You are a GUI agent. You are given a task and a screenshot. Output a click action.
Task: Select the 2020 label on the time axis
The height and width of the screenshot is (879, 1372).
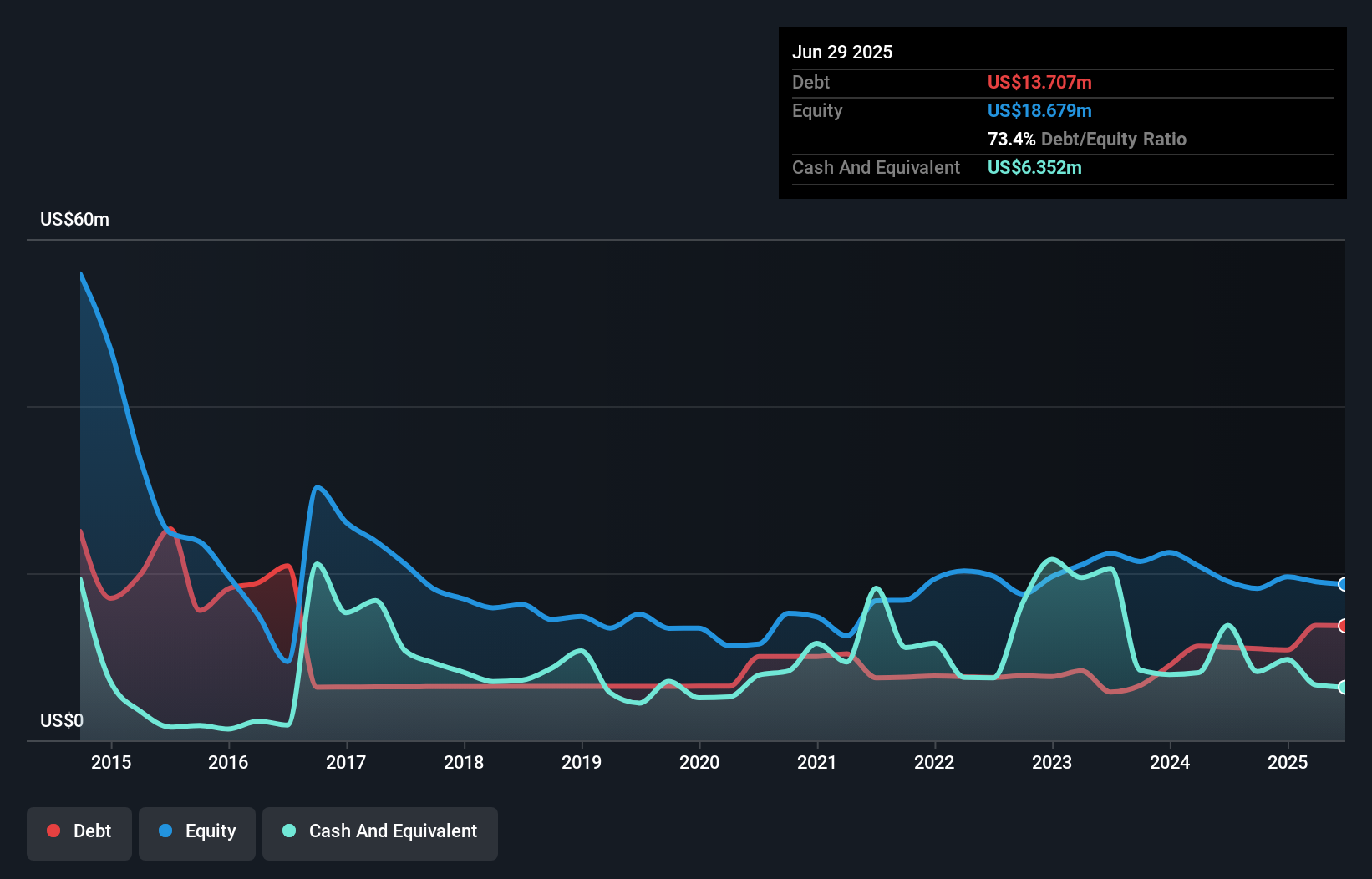(700, 762)
